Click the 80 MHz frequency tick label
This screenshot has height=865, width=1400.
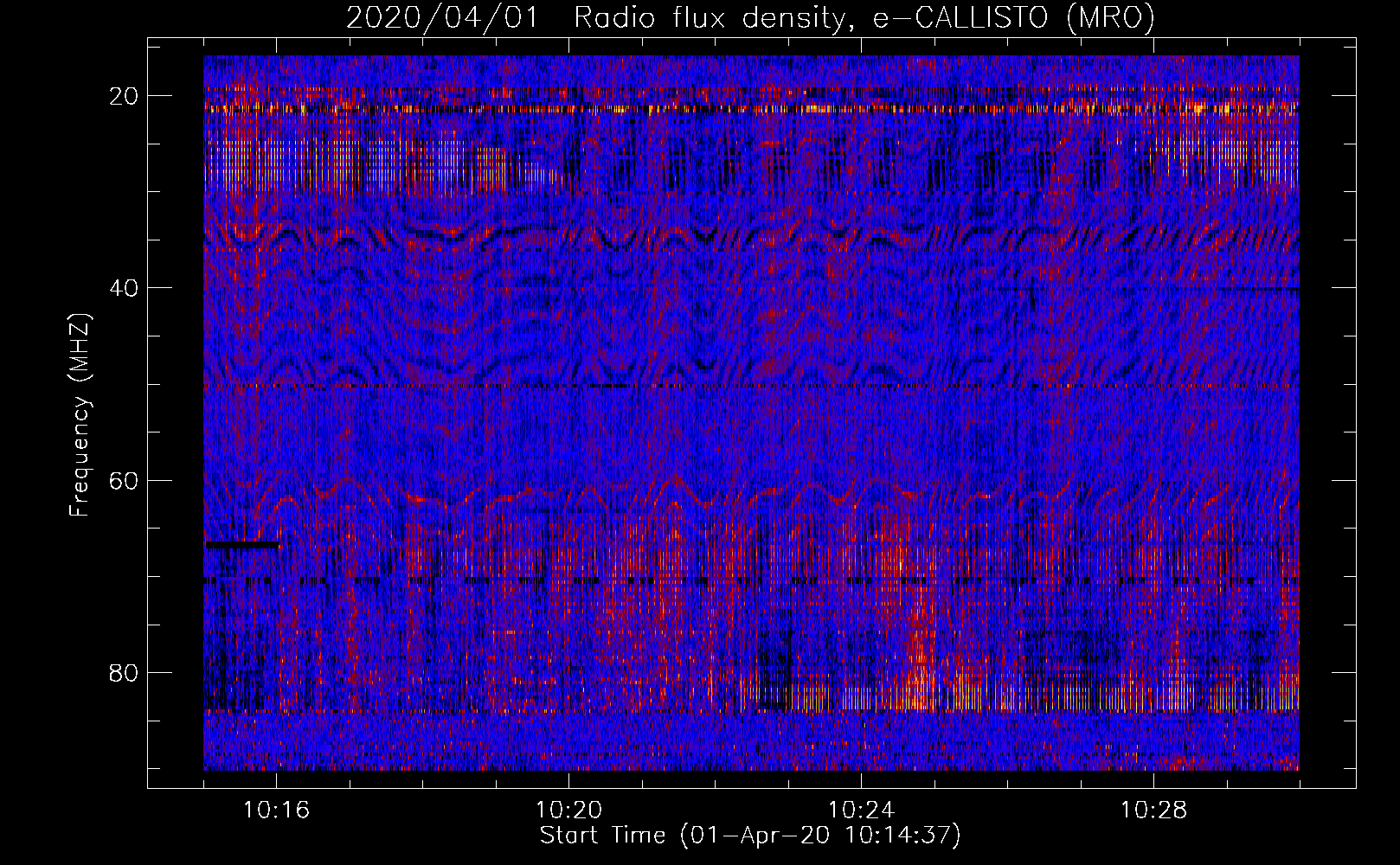tap(124, 672)
